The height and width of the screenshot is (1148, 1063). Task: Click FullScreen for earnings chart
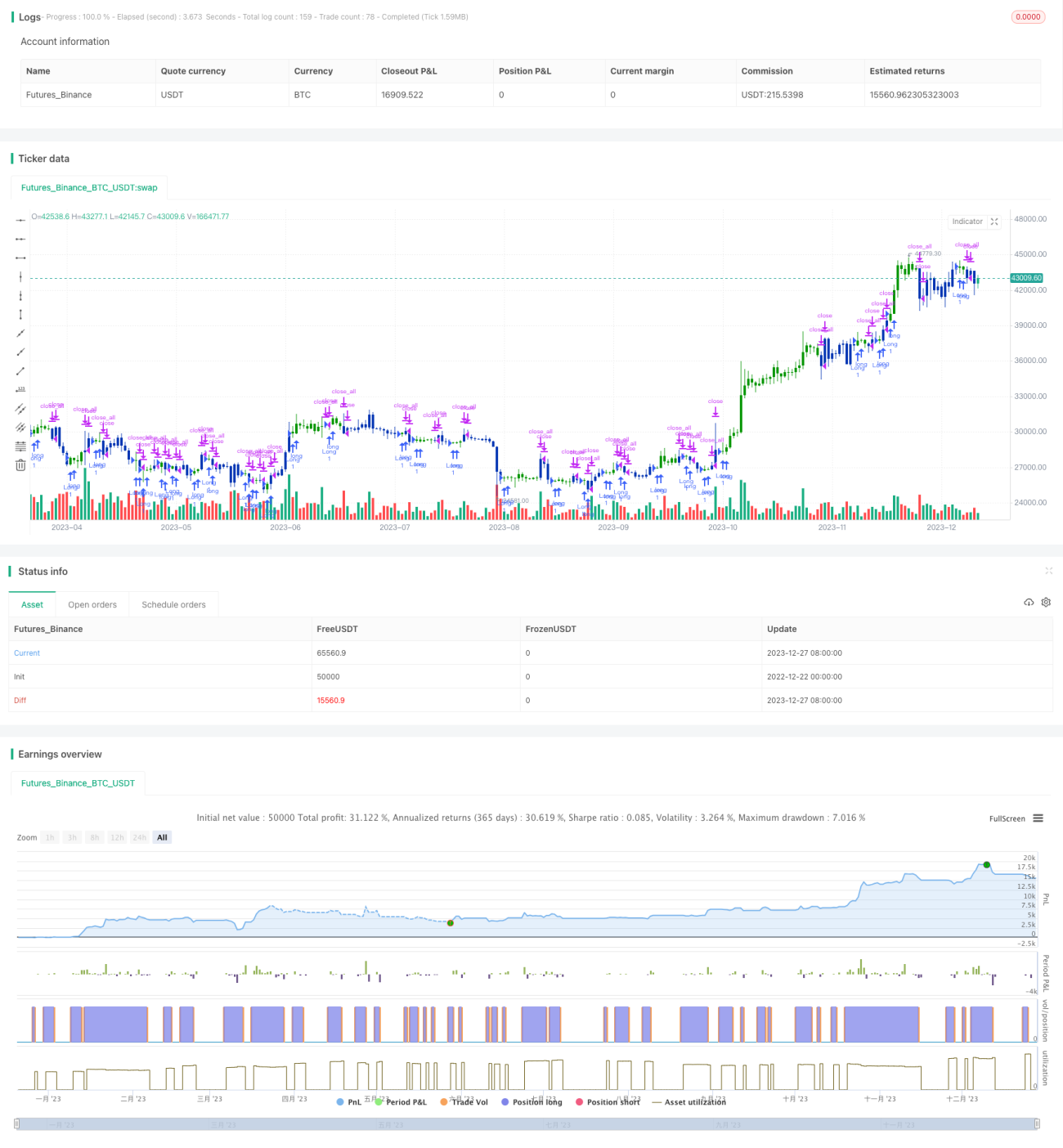(x=1007, y=818)
